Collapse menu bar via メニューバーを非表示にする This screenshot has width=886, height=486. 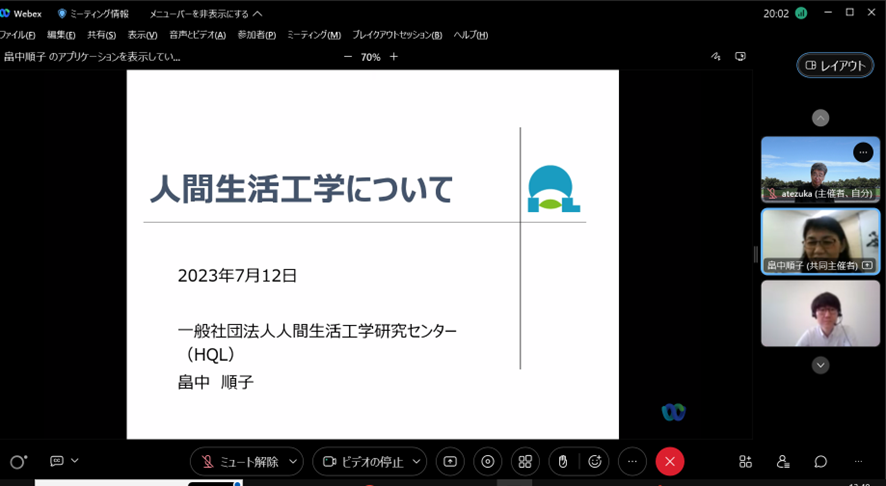click(205, 14)
